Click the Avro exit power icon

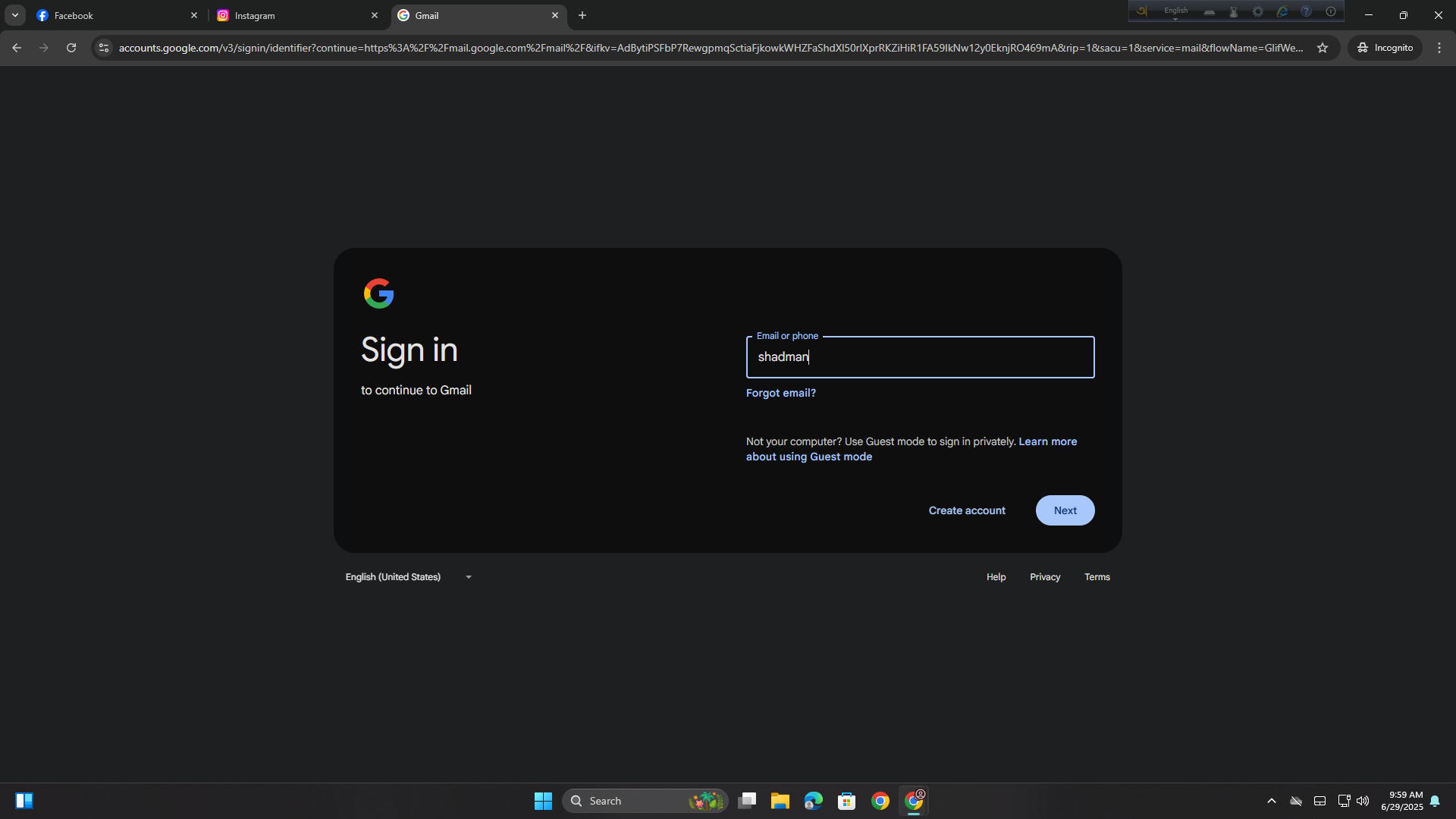pyautogui.click(x=1331, y=11)
